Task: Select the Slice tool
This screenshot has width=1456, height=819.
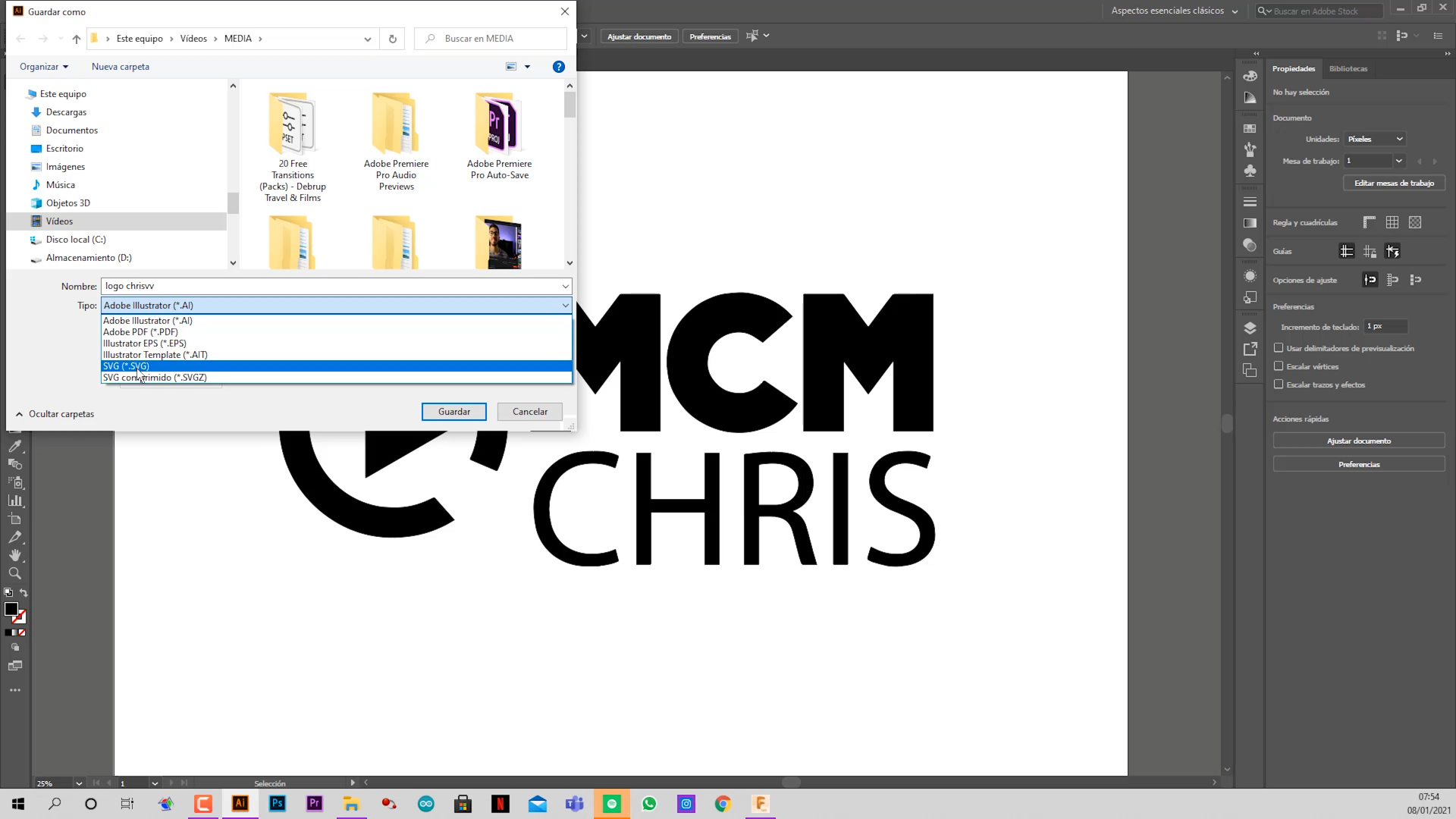Action: coord(14,537)
